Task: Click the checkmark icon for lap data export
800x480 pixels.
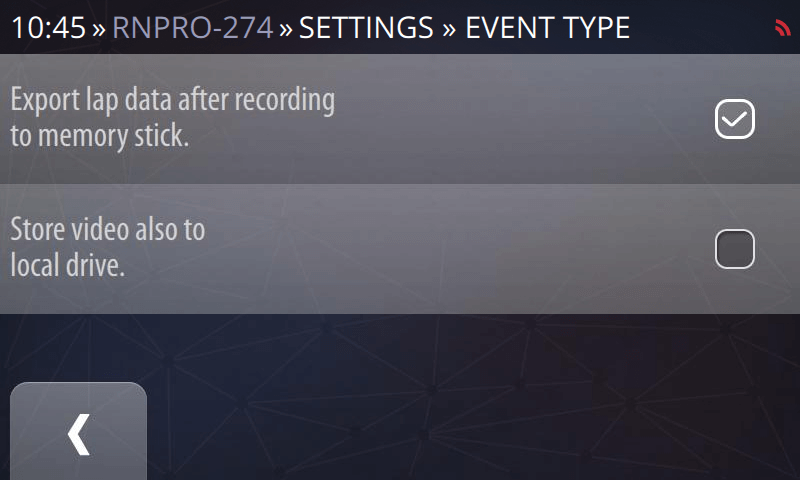Action: (735, 120)
